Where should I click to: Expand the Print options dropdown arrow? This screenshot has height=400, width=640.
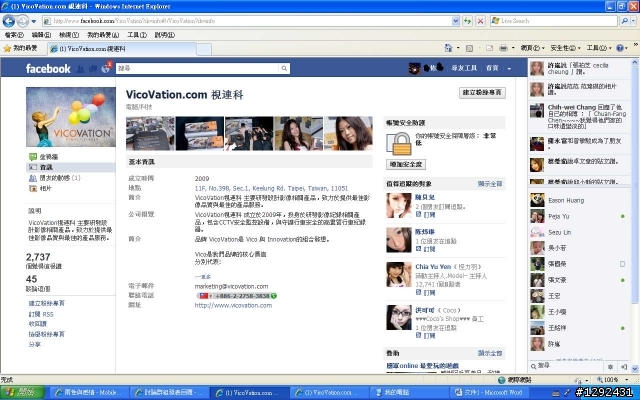513,48
